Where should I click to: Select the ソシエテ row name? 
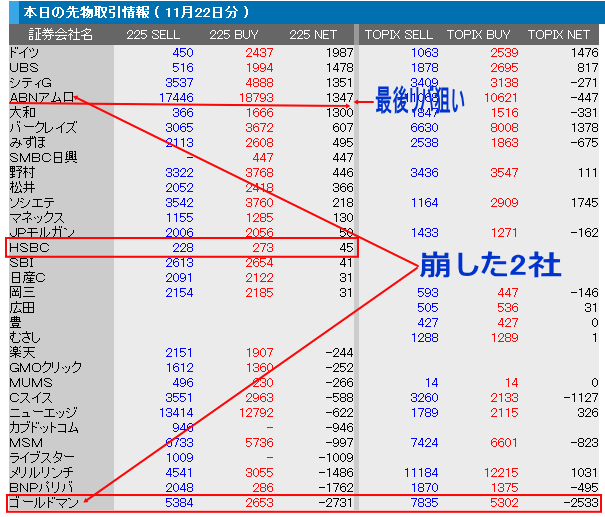pyautogui.click(x=32, y=203)
